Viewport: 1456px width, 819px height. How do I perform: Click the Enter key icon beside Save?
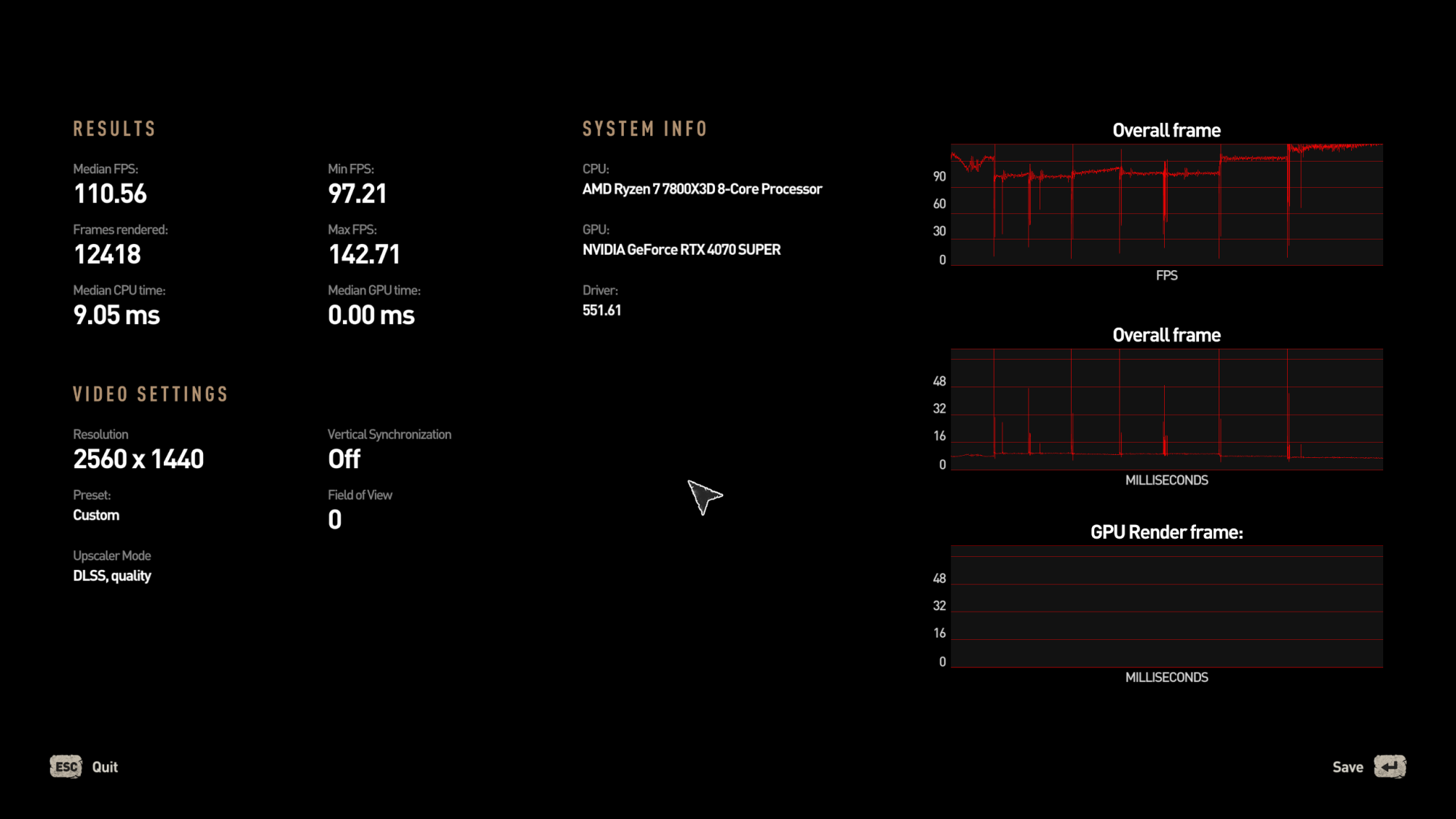tap(1390, 767)
